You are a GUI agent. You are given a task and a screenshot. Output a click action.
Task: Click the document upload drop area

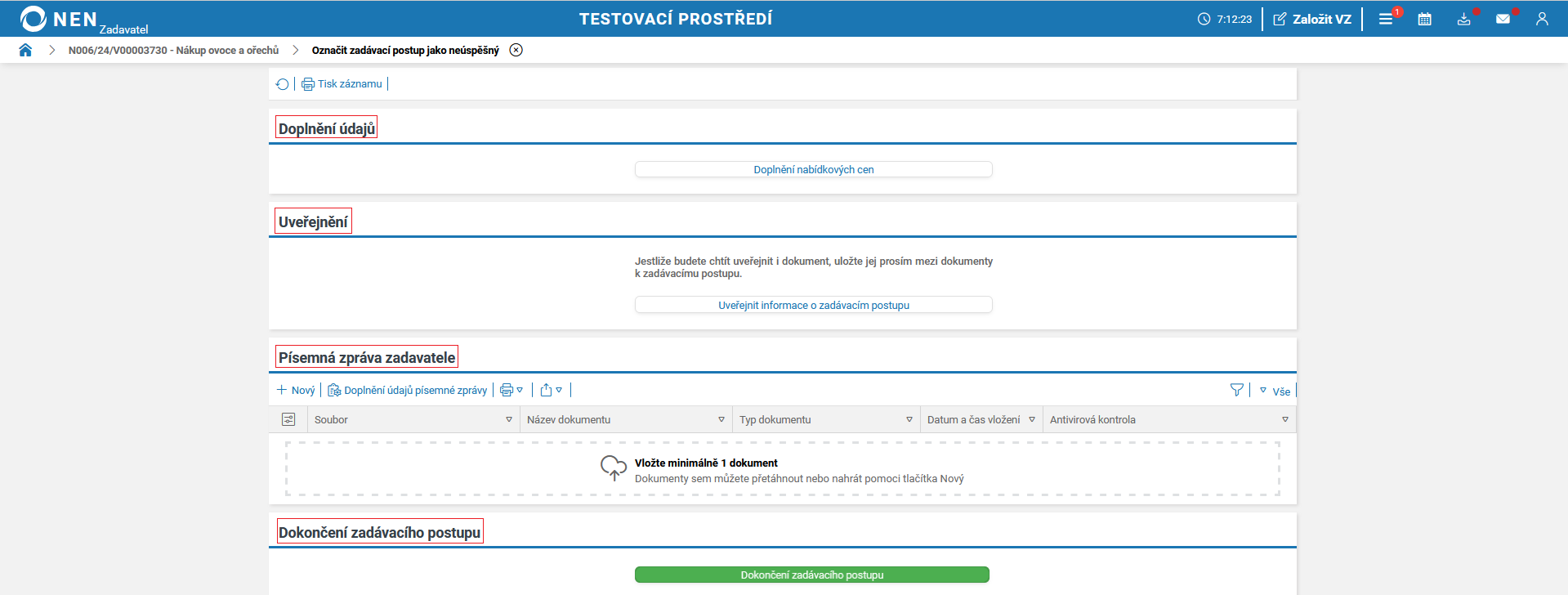783,469
